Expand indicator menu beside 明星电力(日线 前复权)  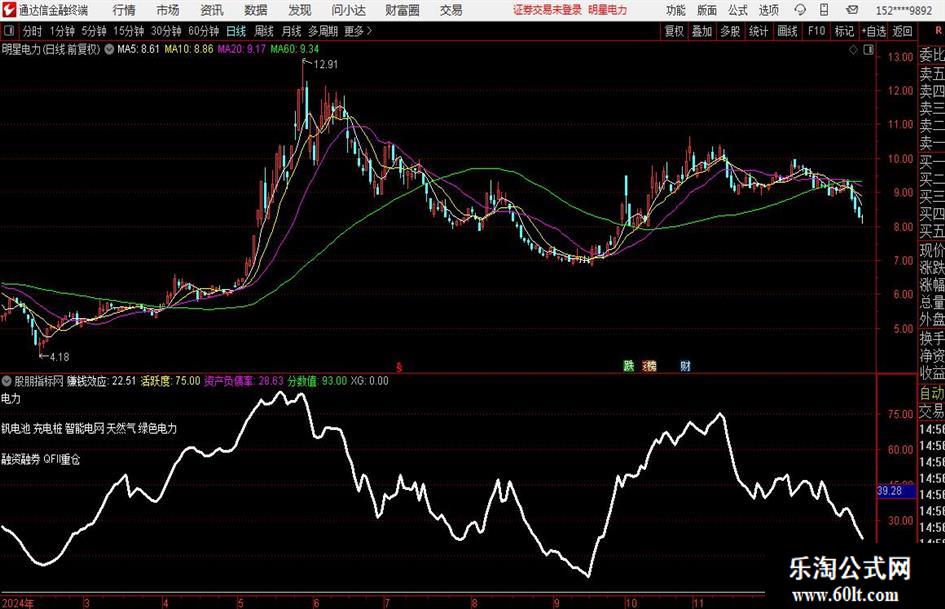(x=109, y=49)
